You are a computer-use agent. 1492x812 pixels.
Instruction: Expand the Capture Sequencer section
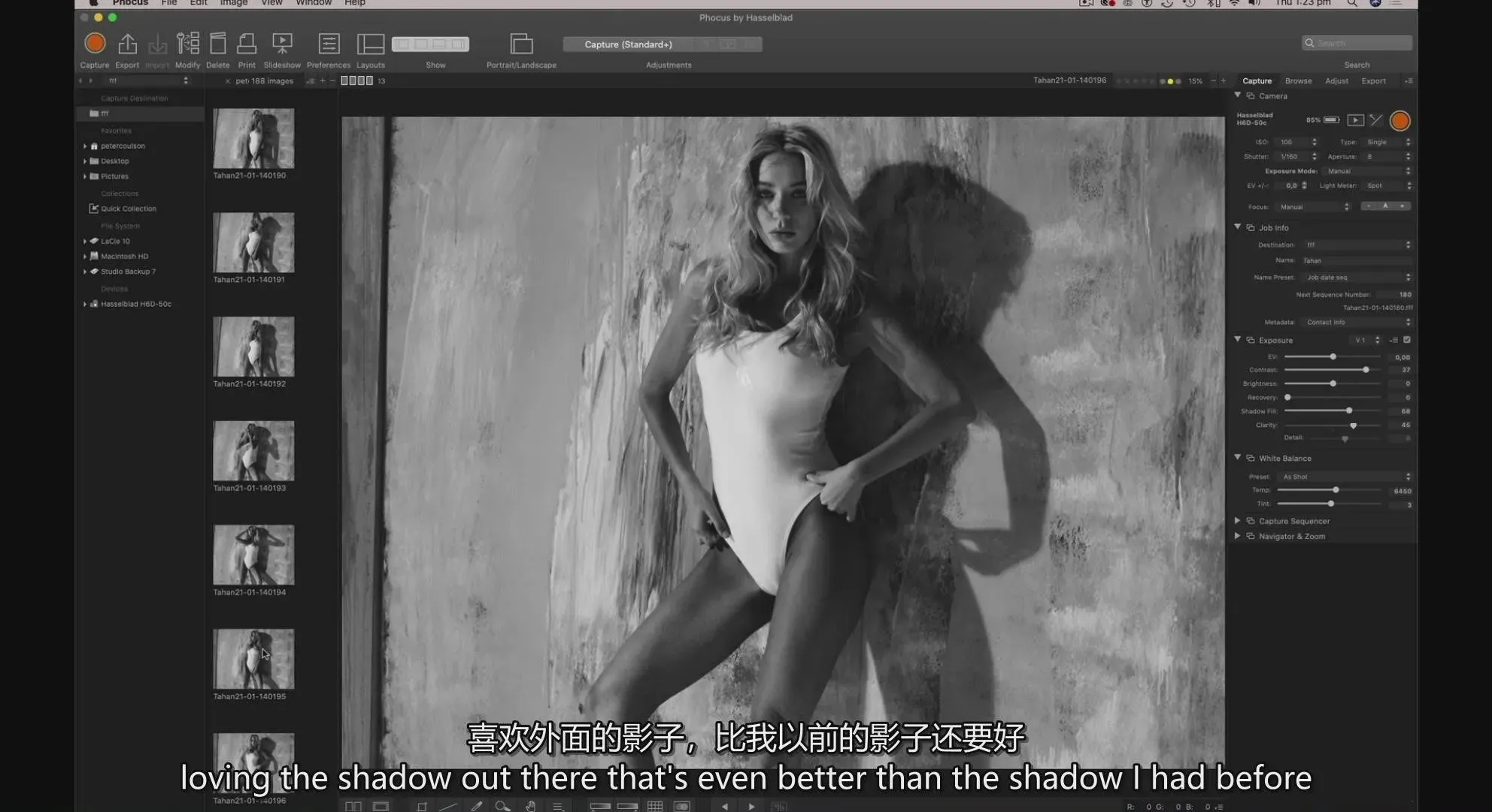1238,520
